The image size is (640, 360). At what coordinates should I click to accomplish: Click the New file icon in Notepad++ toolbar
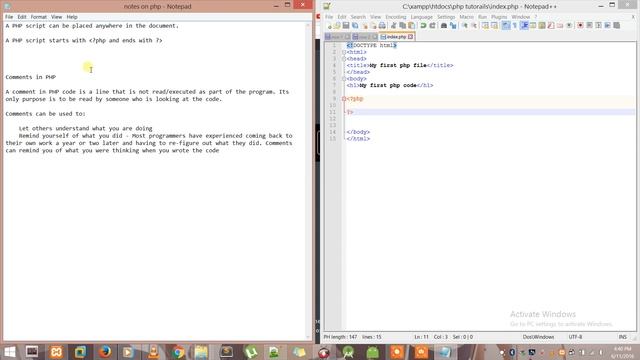click(x=329, y=26)
